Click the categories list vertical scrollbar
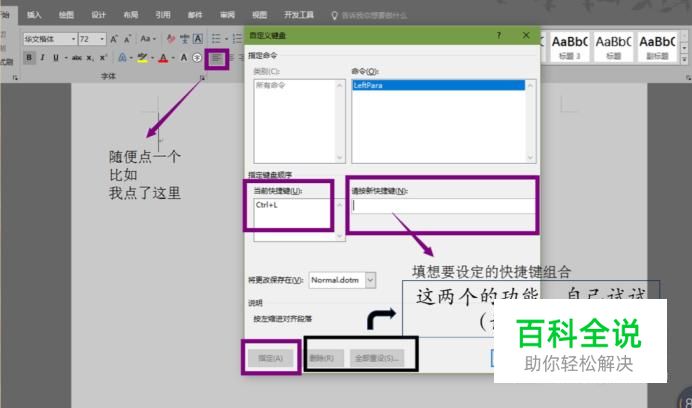The height and width of the screenshot is (408, 692). click(340, 121)
